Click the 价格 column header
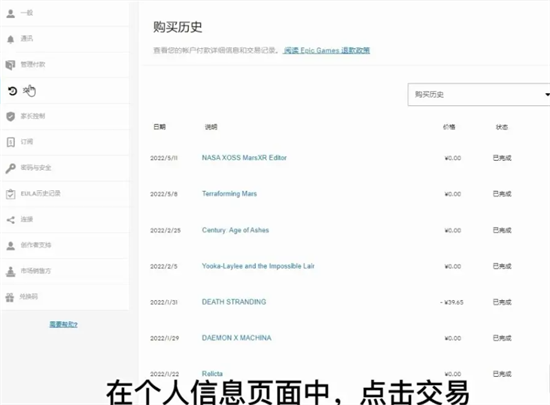Screen dimensions: 550x405 pyautogui.click(x=449, y=127)
